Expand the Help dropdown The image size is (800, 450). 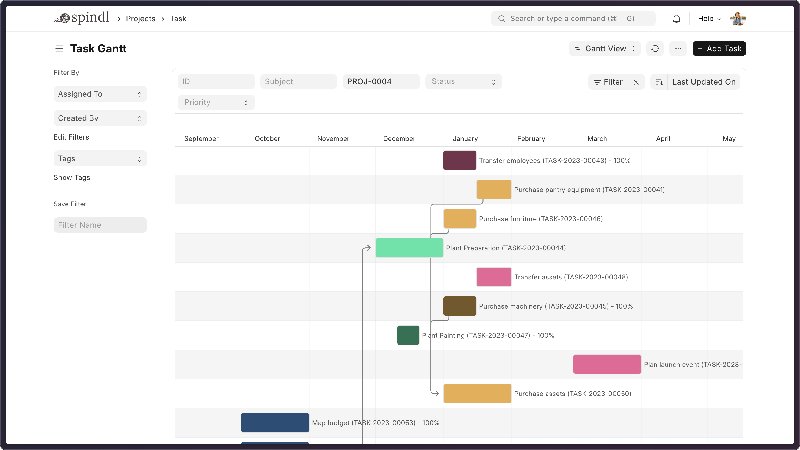point(709,19)
